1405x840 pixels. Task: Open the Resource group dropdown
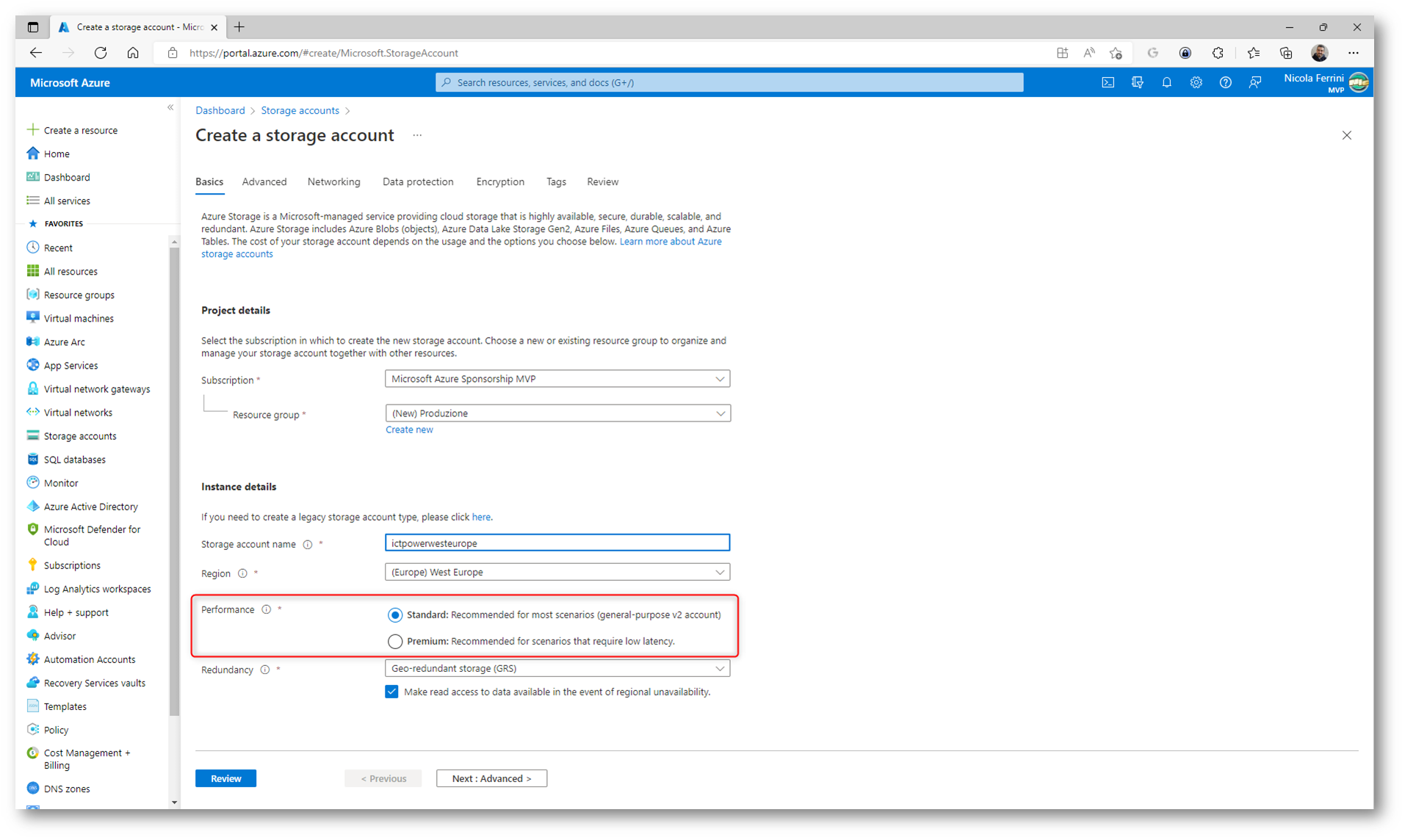[557, 413]
